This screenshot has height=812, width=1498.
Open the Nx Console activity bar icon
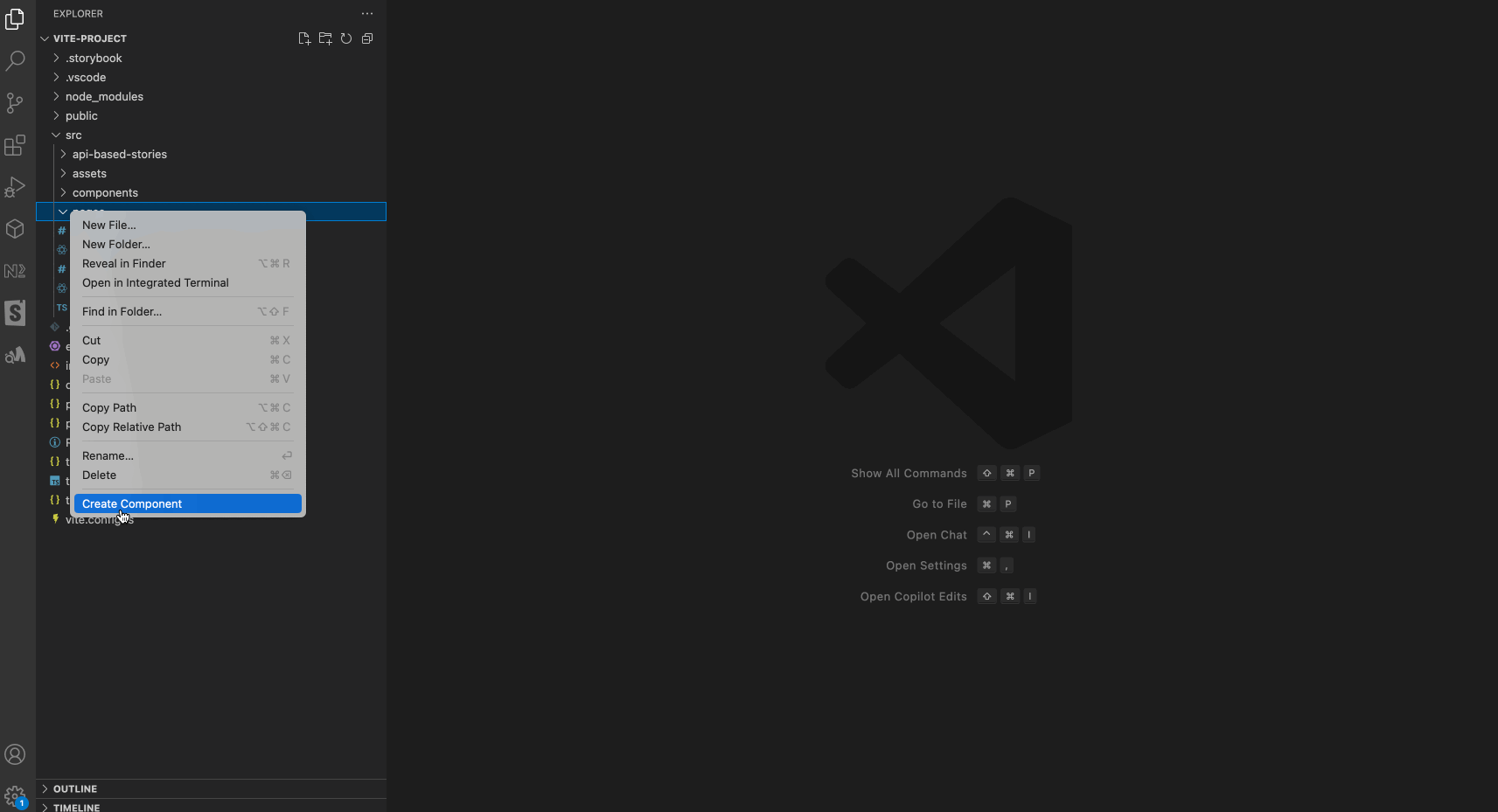click(x=15, y=271)
